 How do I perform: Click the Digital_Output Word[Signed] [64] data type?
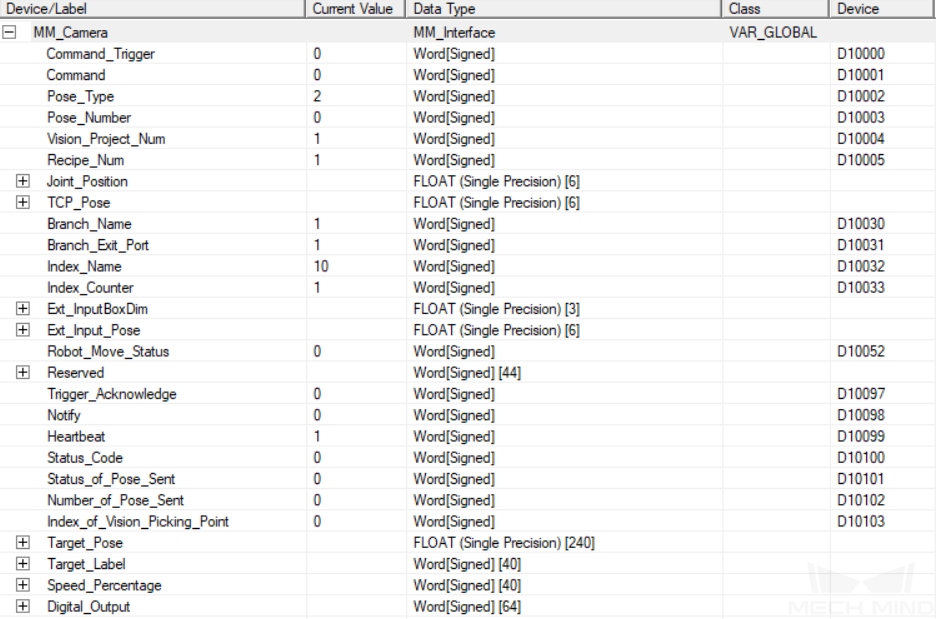pos(467,606)
